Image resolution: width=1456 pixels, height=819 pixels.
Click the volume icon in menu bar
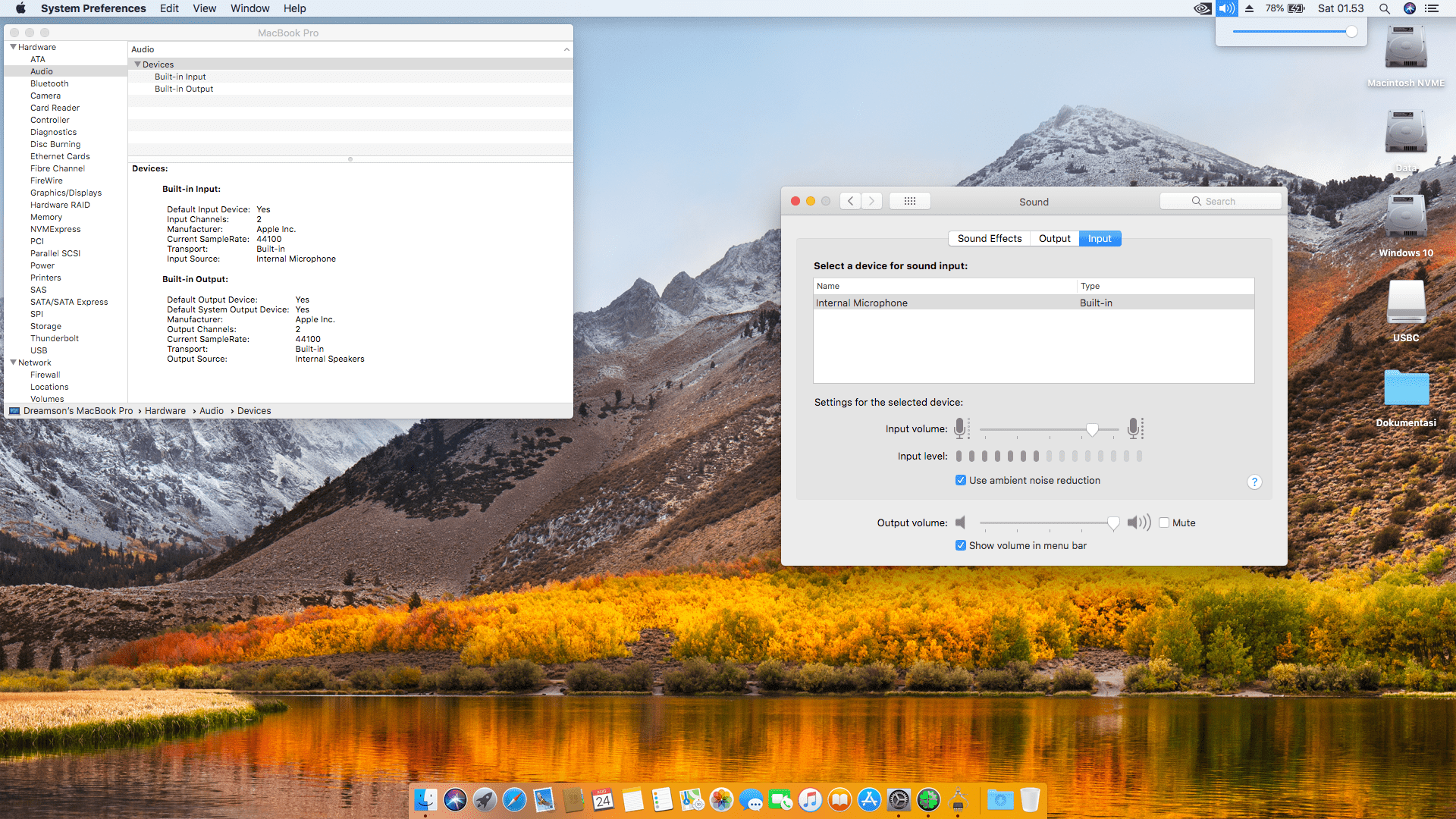[1226, 8]
